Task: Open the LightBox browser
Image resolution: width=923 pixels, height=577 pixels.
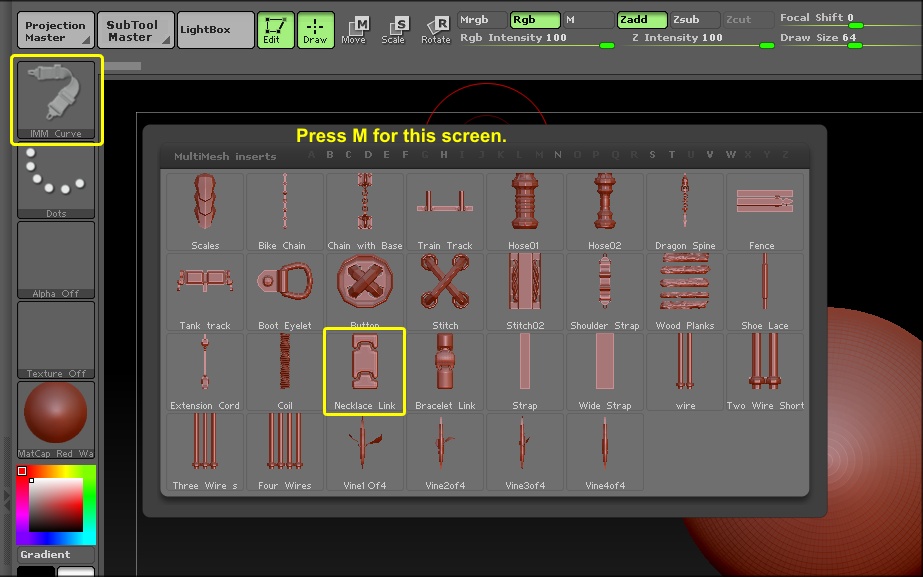Action: point(216,30)
